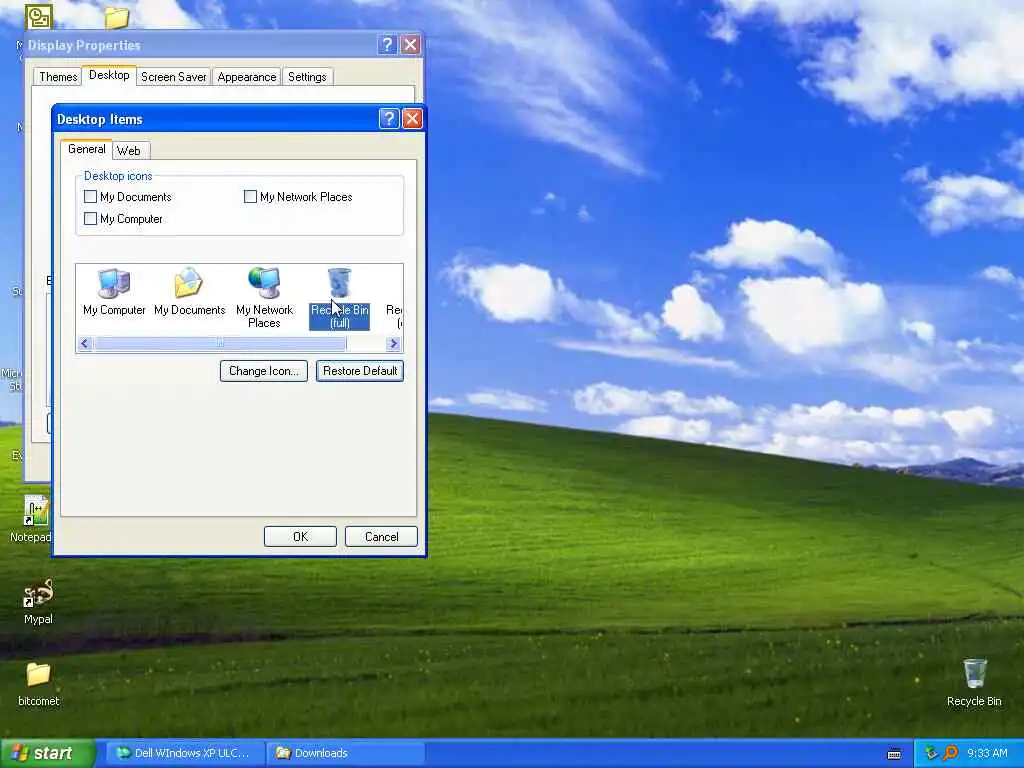Switch to the Downloads taskbar window
This screenshot has height=768, width=1024.
(345, 753)
